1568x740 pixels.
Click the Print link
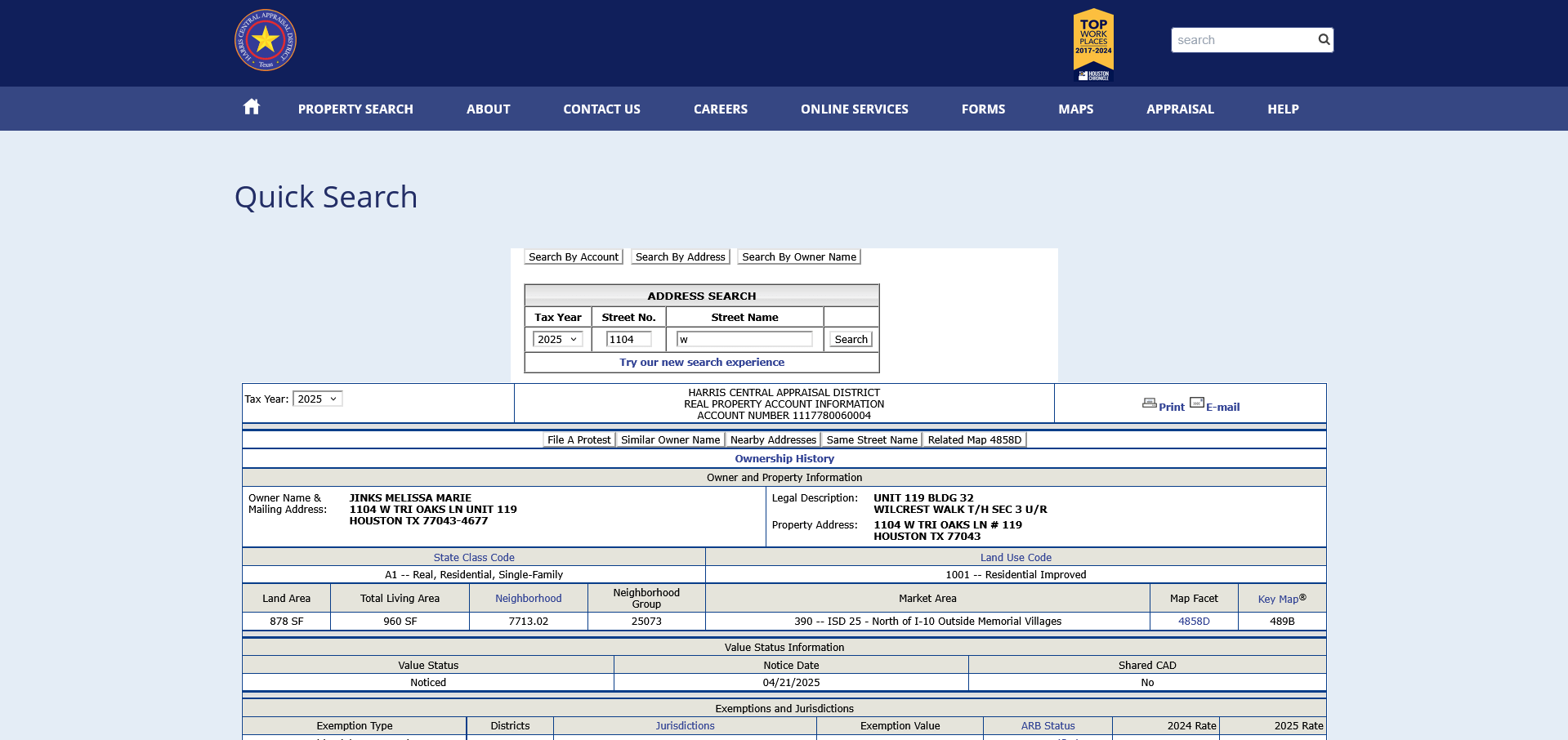1171,407
